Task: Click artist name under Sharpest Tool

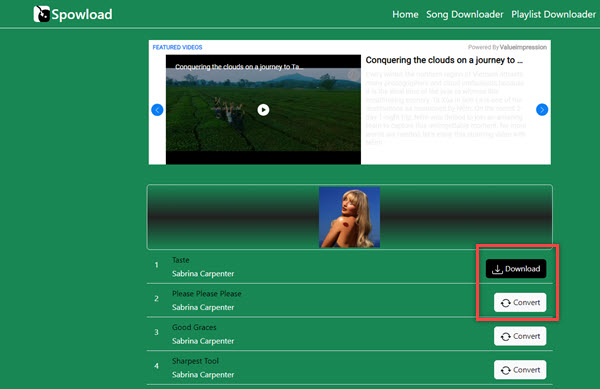Action: pyautogui.click(x=203, y=375)
